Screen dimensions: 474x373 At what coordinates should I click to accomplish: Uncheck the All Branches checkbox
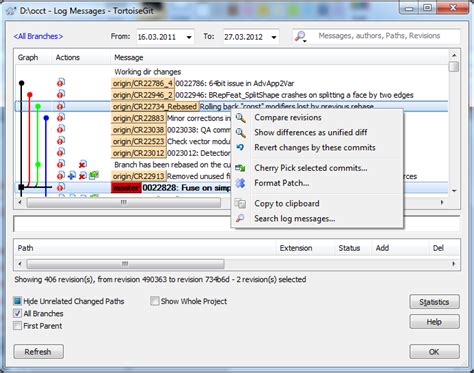tap(17, 313)
